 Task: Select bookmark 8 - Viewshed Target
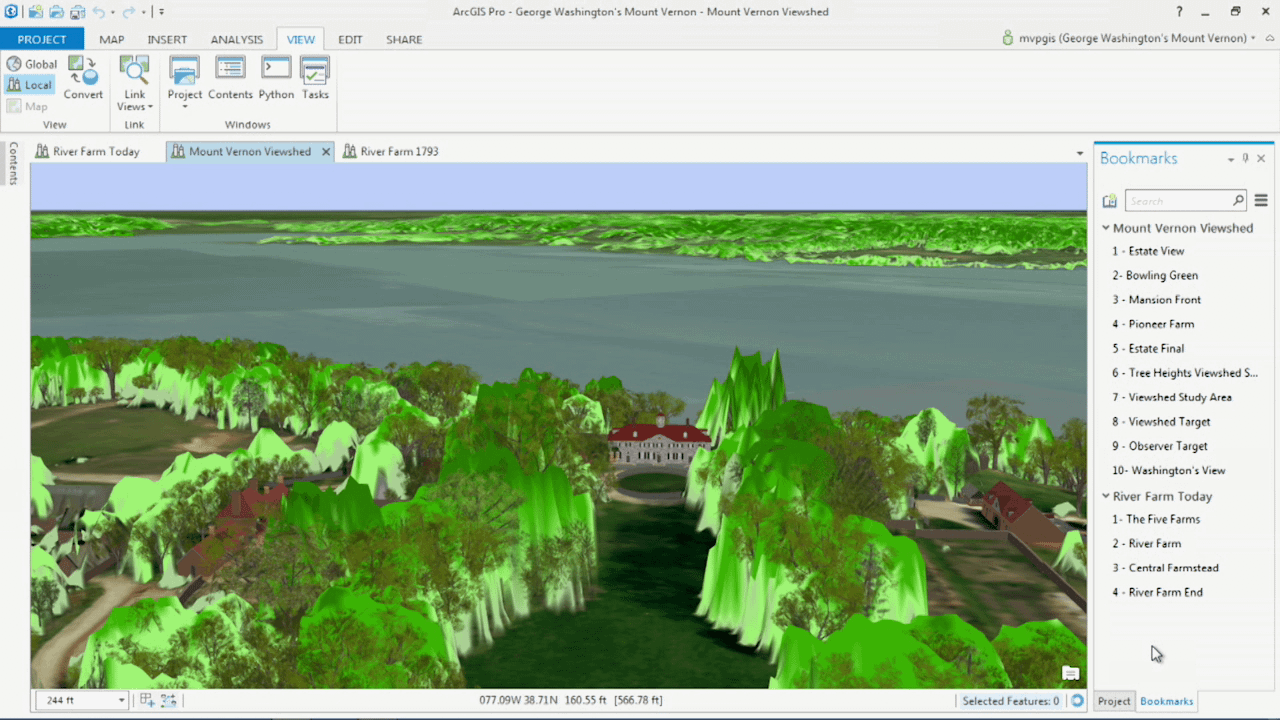[1161, 422]
